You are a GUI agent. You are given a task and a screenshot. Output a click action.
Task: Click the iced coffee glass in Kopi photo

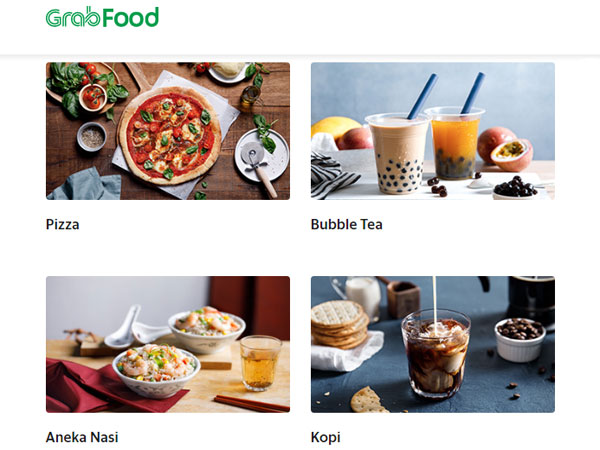pyautogui.click(x=436, y=354)
